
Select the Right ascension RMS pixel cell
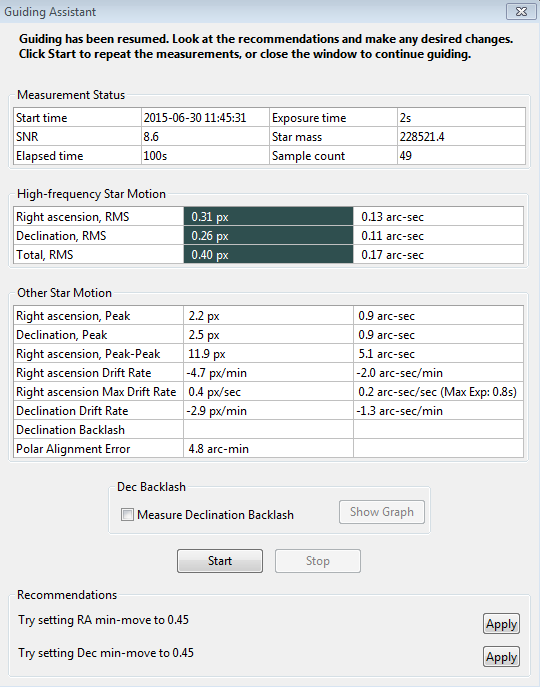(x=268, y=216)
